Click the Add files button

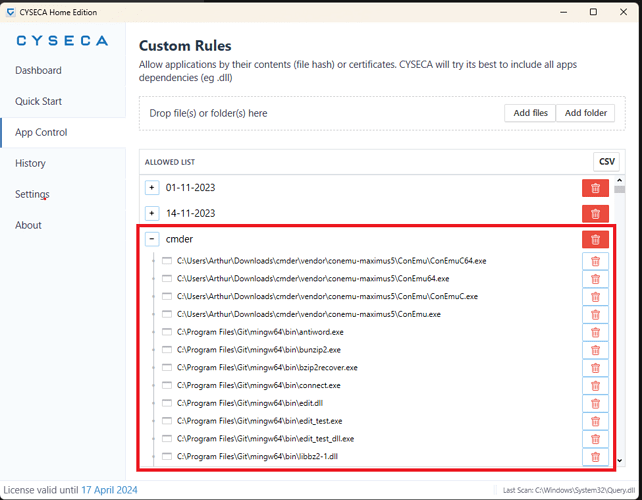(530, 113)
